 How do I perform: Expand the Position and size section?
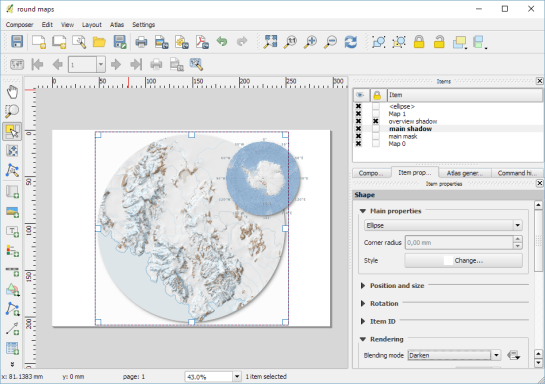[363, 286]
